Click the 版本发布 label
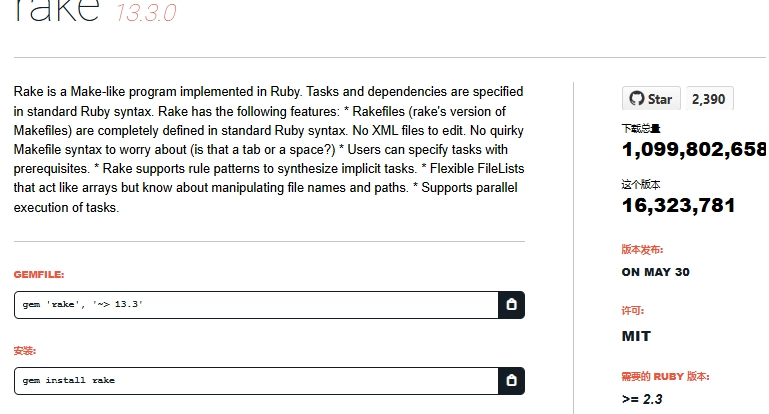 click(642, 250)
